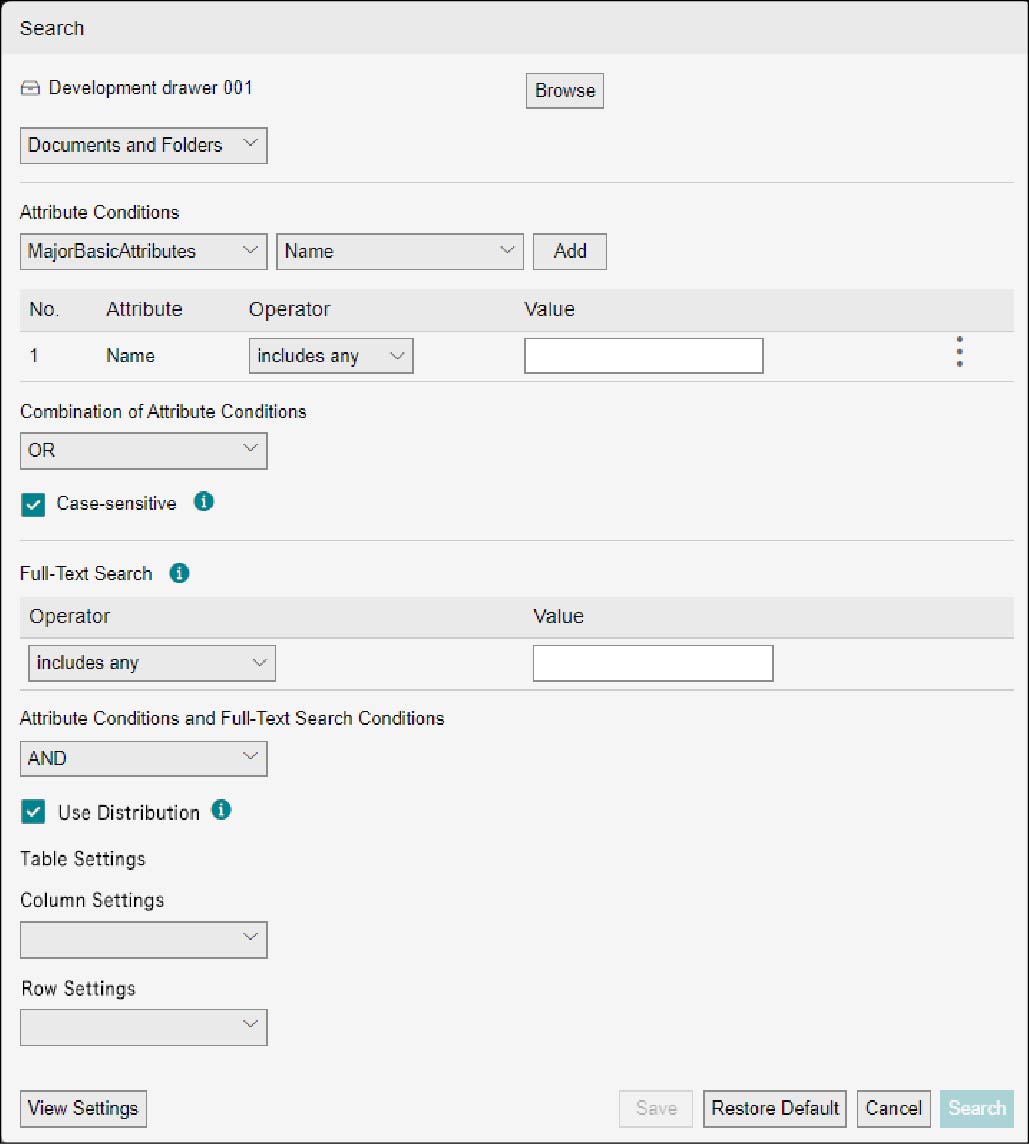Open the Combination of Attribute Conditions OR dropdown
The width and height of the screenshot is (1029, 1144).
click(143, 450)
